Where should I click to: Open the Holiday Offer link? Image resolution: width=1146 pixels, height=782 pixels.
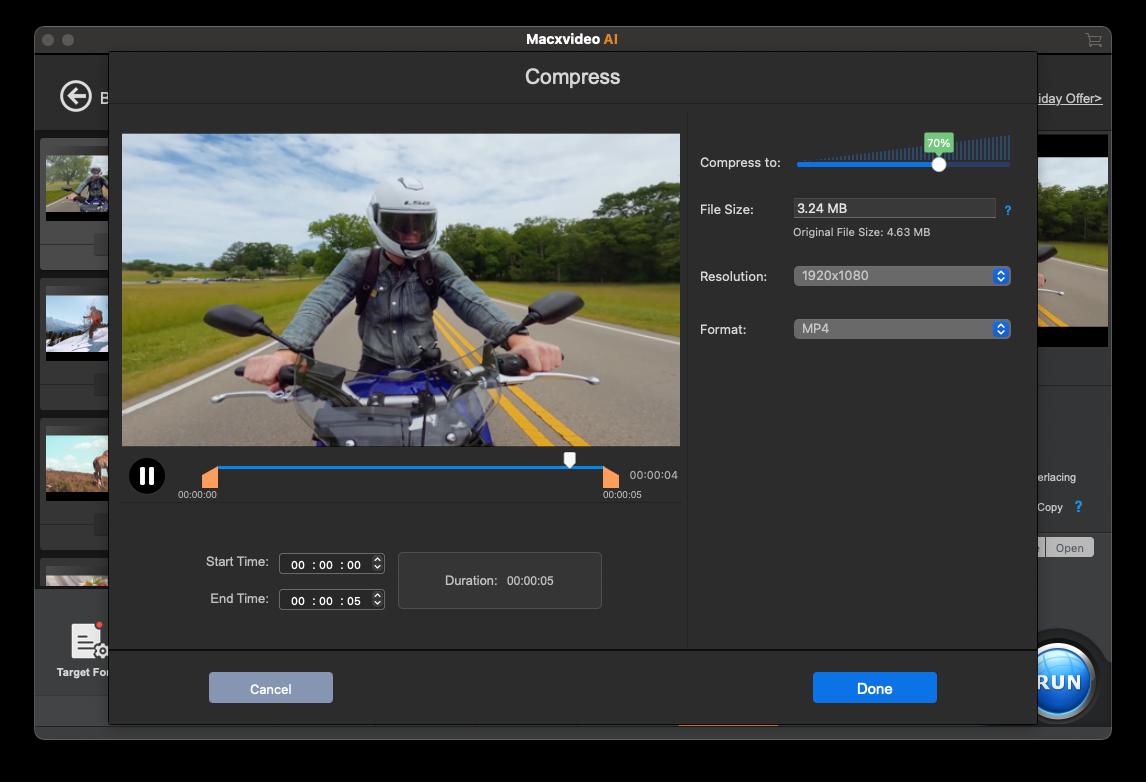1069,98
